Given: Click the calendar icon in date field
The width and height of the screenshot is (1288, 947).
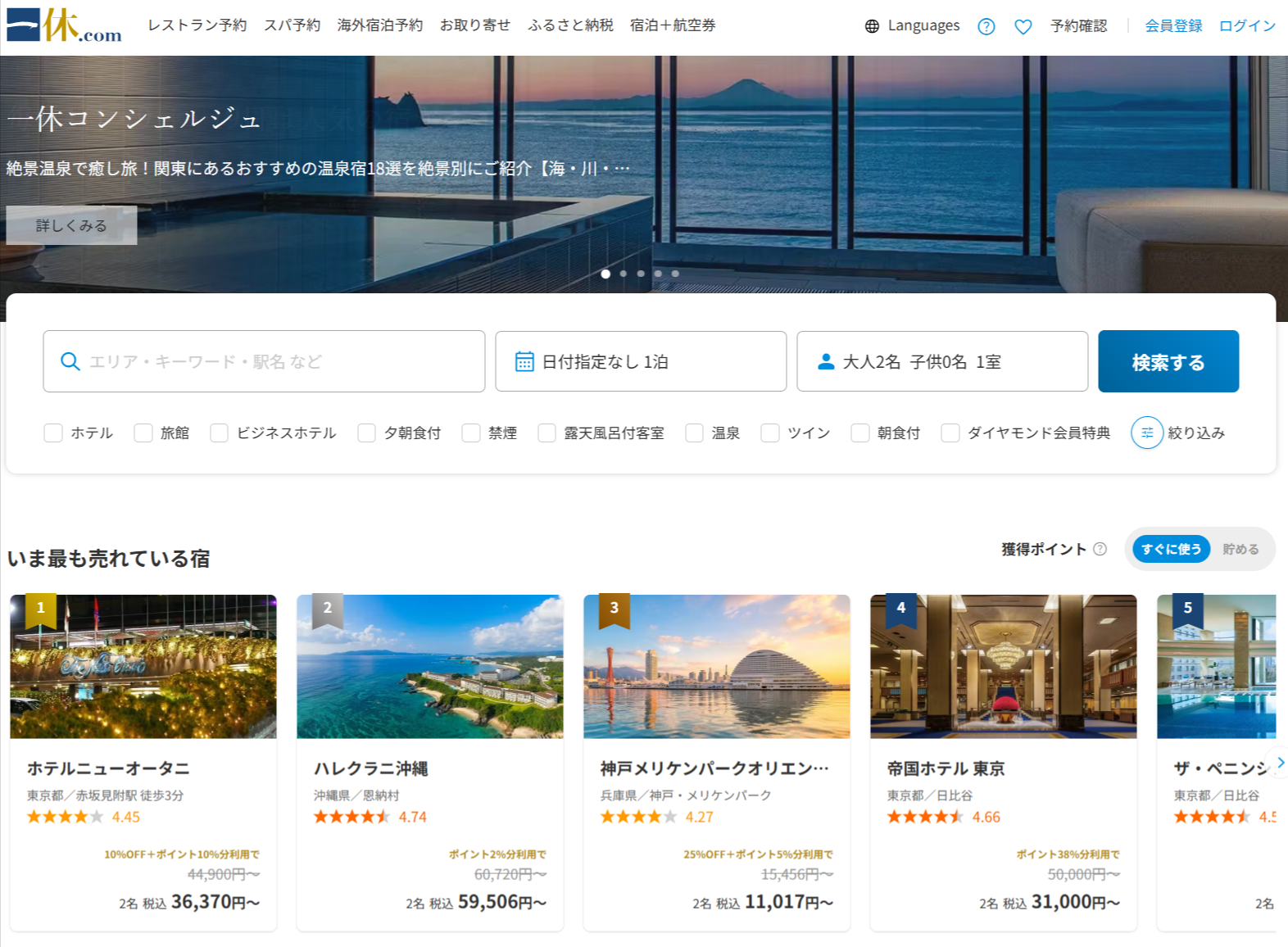Looking at the screenshot, I should pyautogui.click(x=524, y=361).
